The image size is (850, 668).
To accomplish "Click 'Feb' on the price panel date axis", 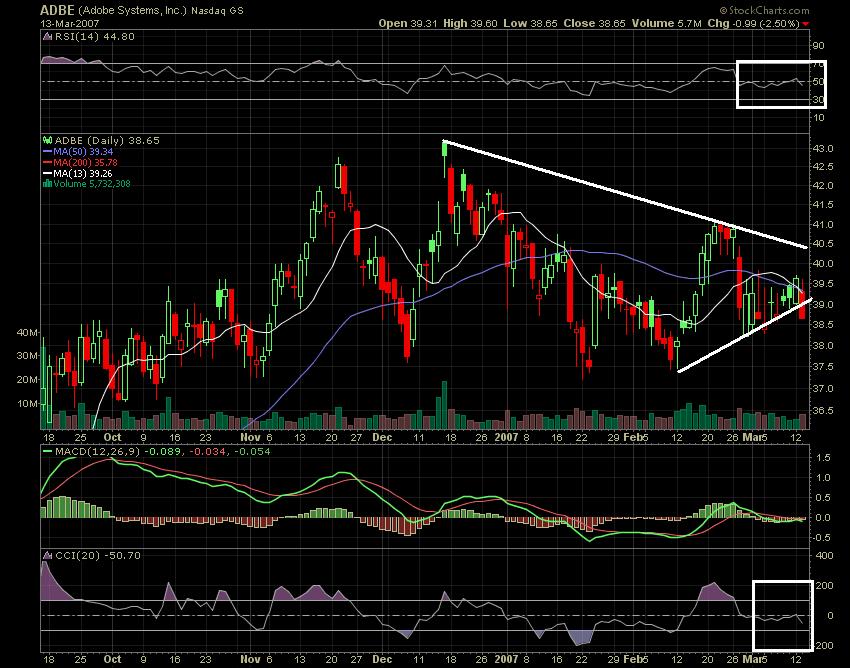I will click(632, 437).
